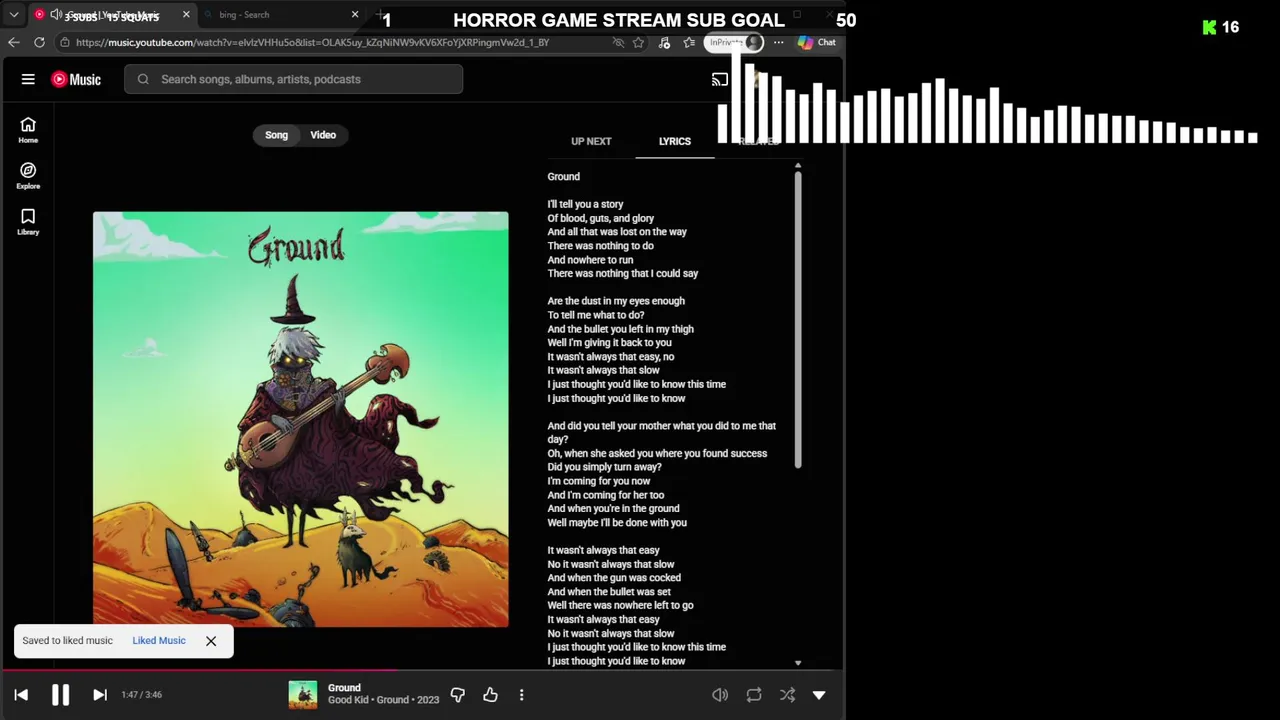Select the LYRICS tab
Viewport: 1280px width, 720px height.
(675, 141)
